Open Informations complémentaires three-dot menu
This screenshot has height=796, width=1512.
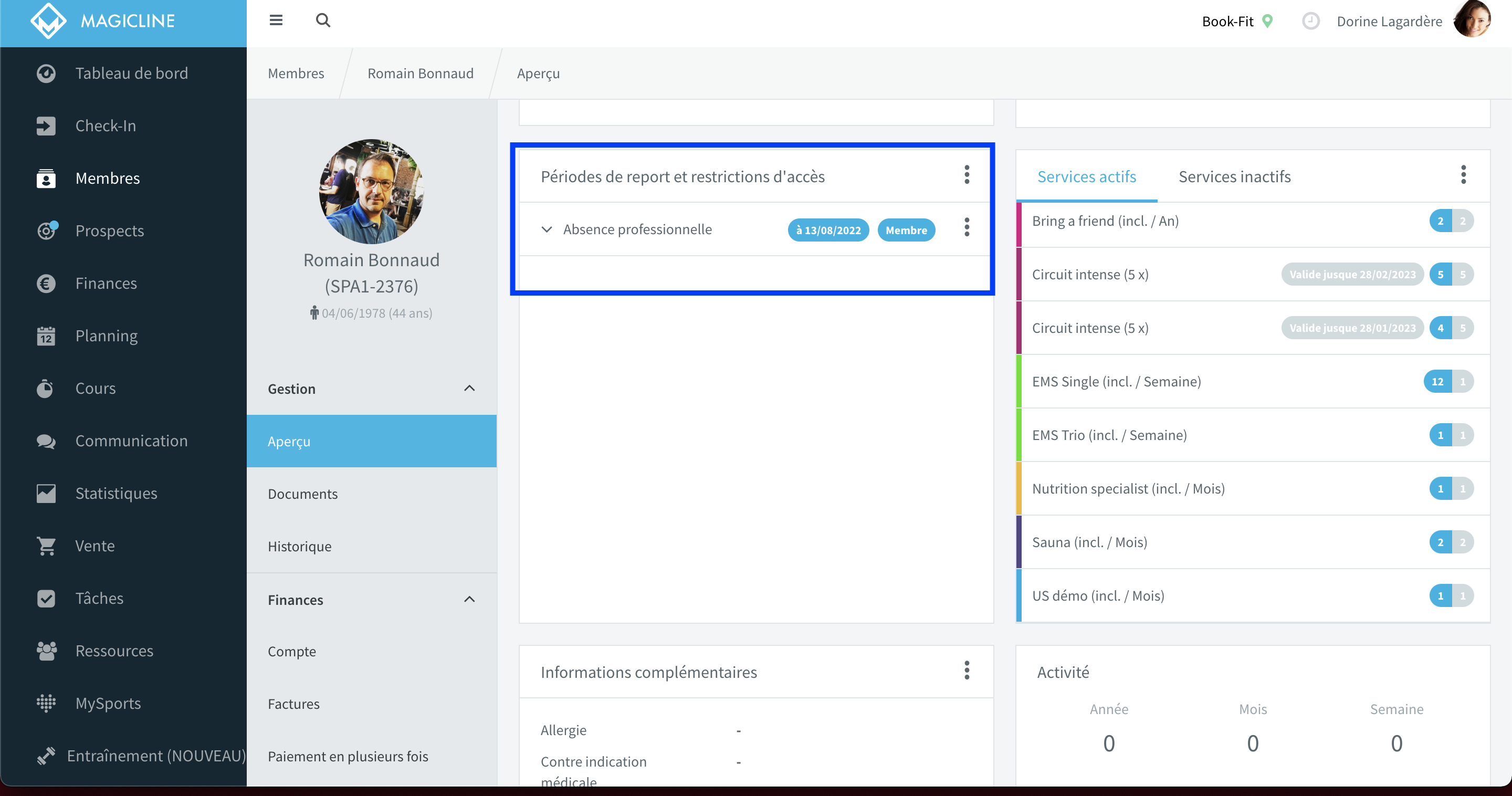(967, 671)
